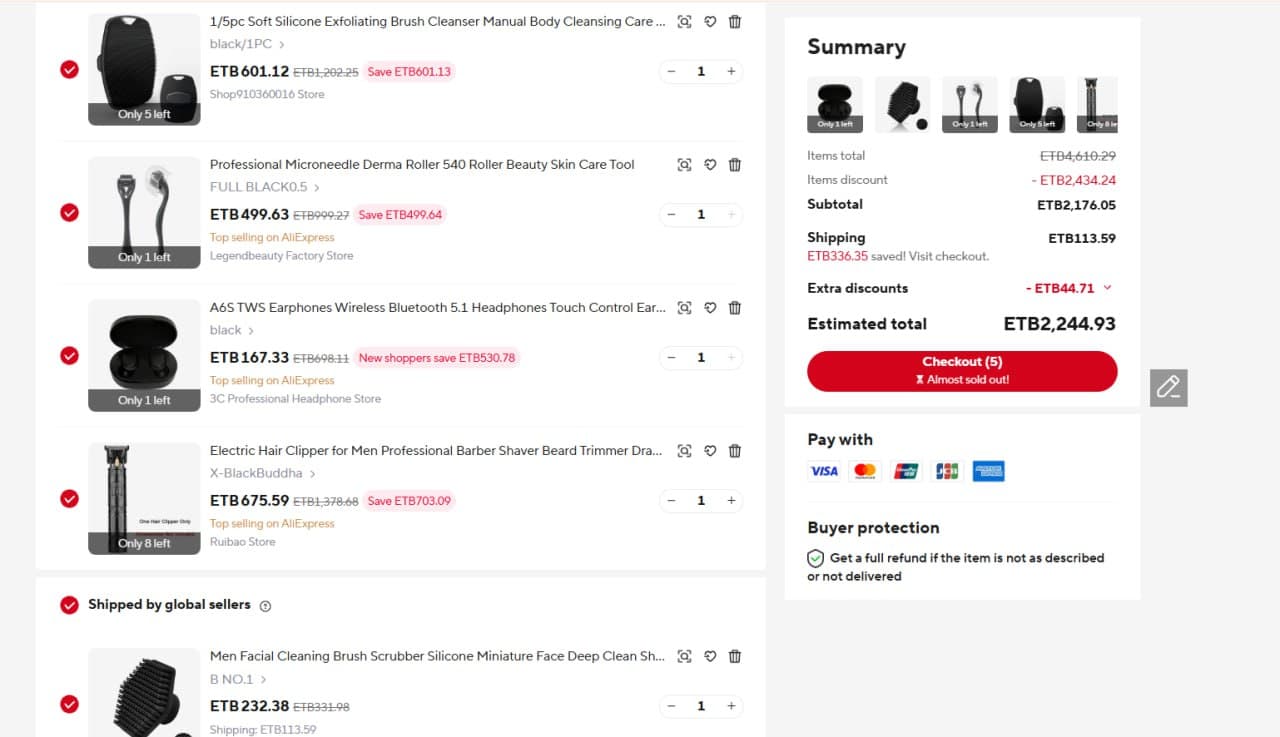The image size is (1280, 737).
Task: Find similar items for A6S Earphones
Action: point(684,308)
